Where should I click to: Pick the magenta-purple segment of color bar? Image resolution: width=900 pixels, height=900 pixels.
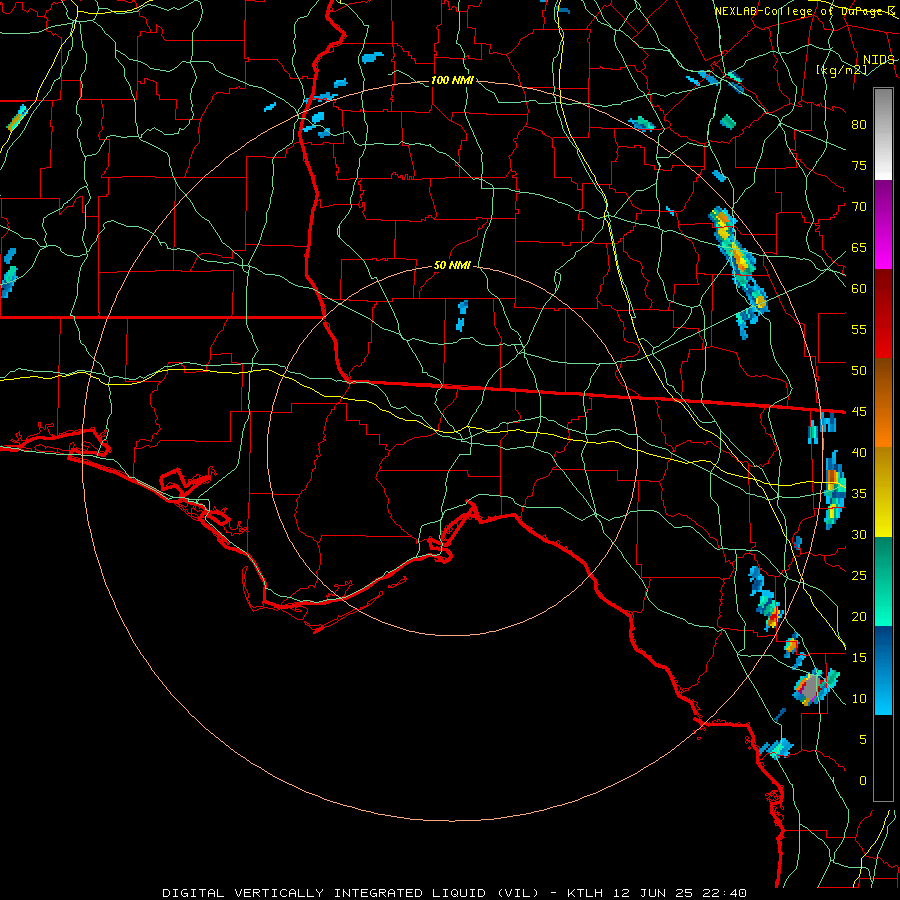coord(883,225)
